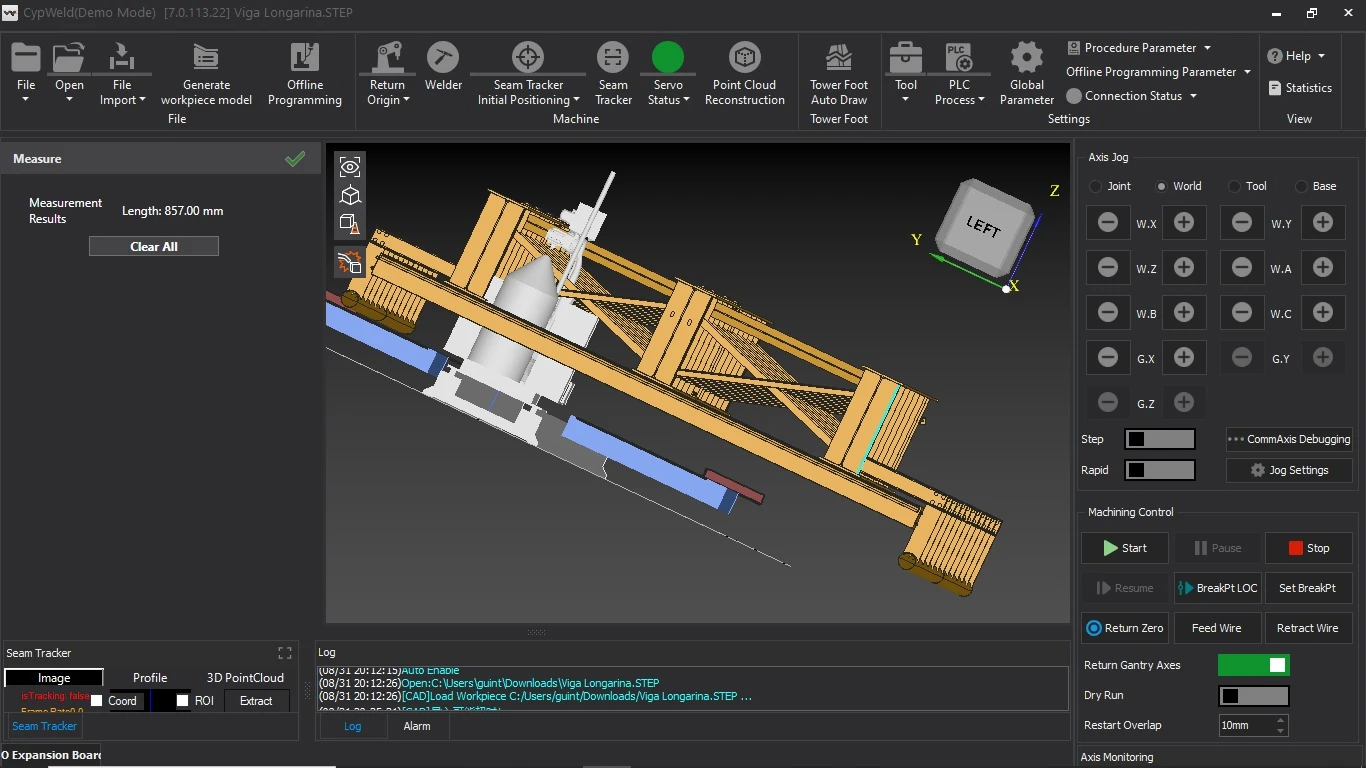Click the collision detection icon in viewport

pyautogui.click(x=350, y=263)
